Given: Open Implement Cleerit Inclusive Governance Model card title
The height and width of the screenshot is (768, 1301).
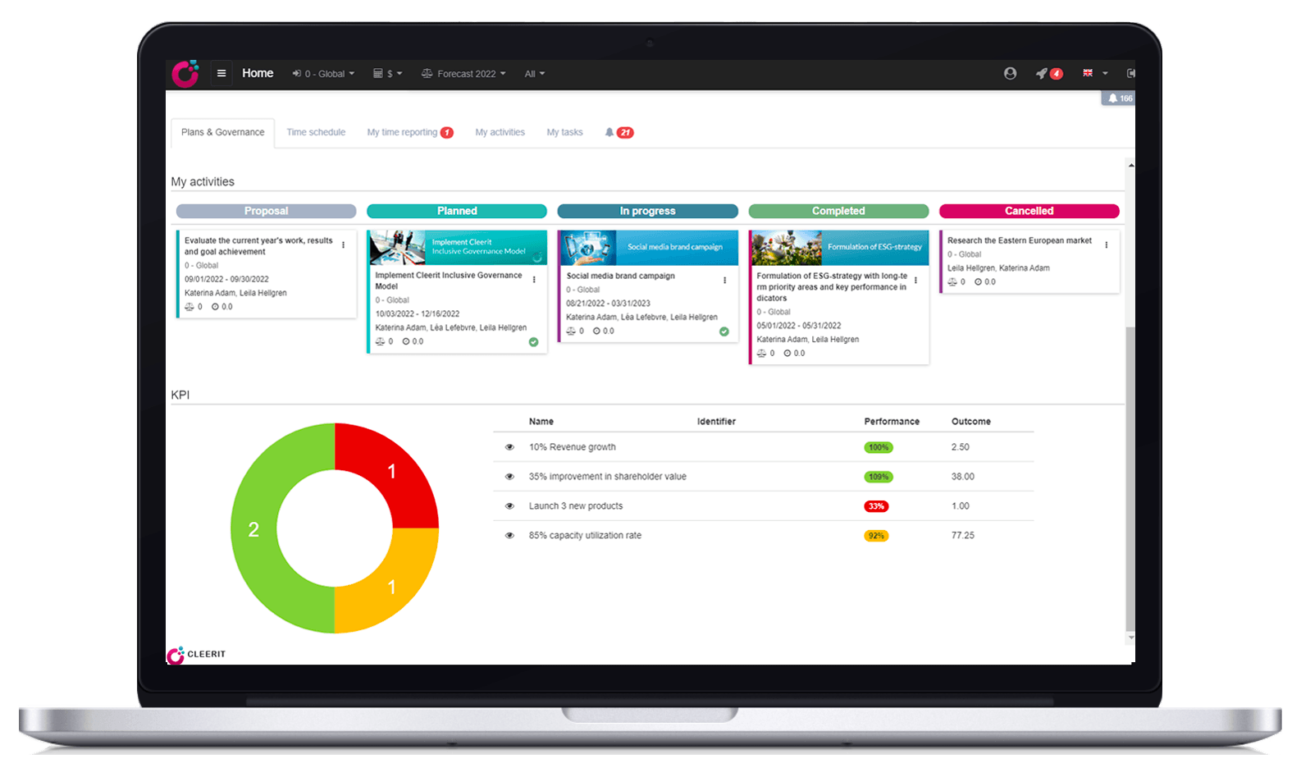Looking at the screenshot, I should pos(448,280).
